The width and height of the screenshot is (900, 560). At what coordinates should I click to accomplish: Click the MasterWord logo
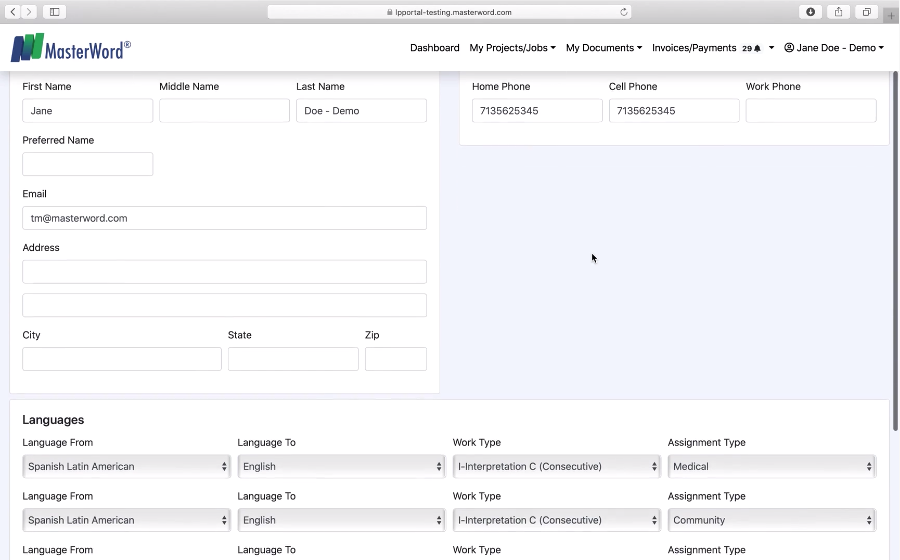70,48
